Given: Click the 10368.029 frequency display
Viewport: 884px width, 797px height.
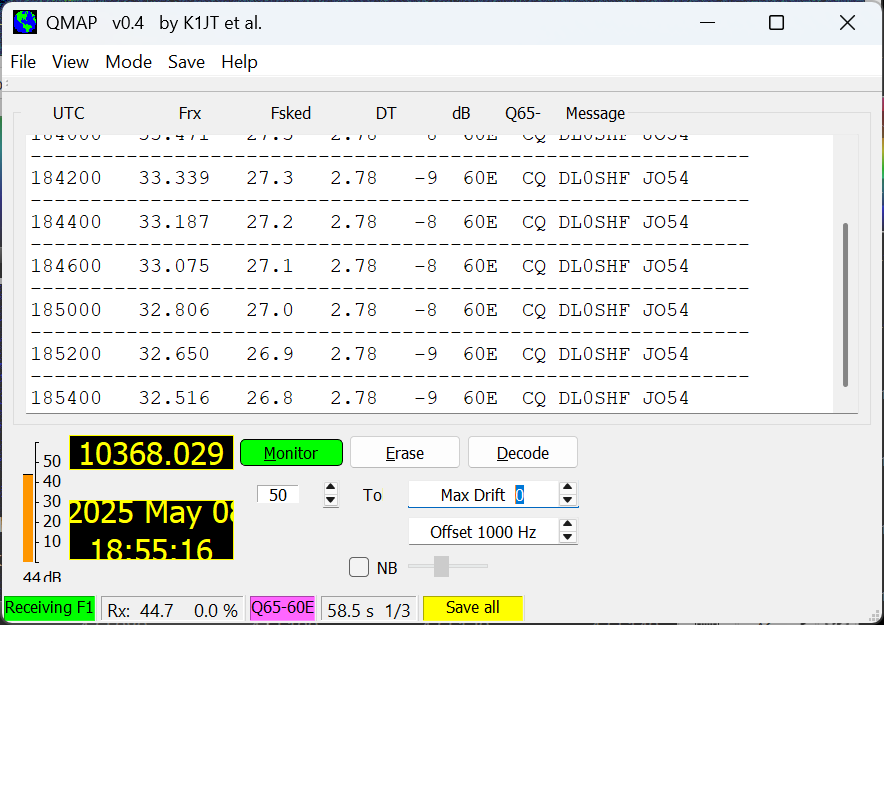Looking at the screenshot, I should point(151,453).
